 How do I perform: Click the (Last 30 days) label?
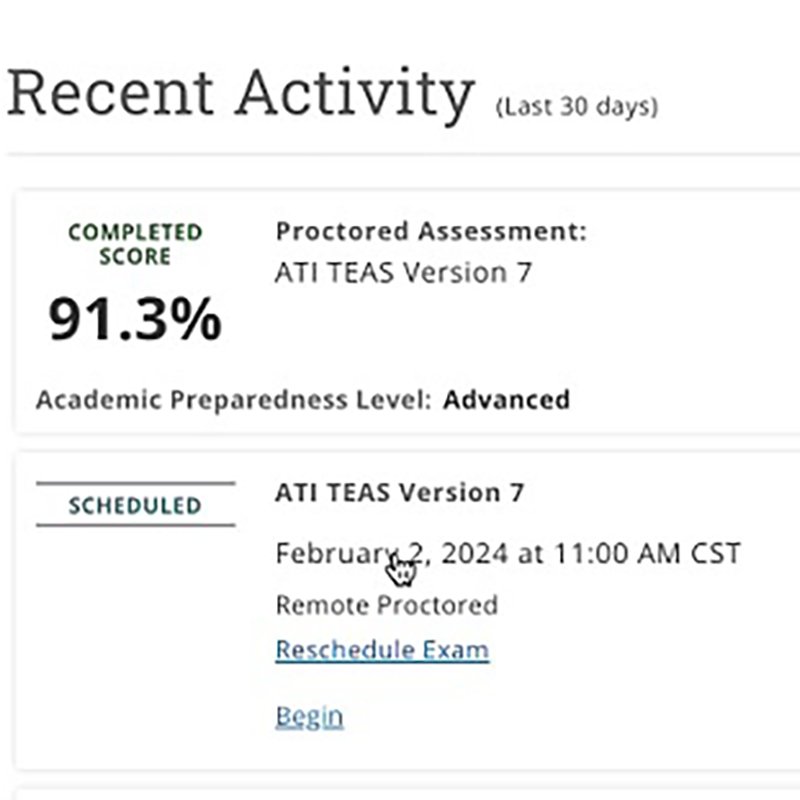pos(577,107)
